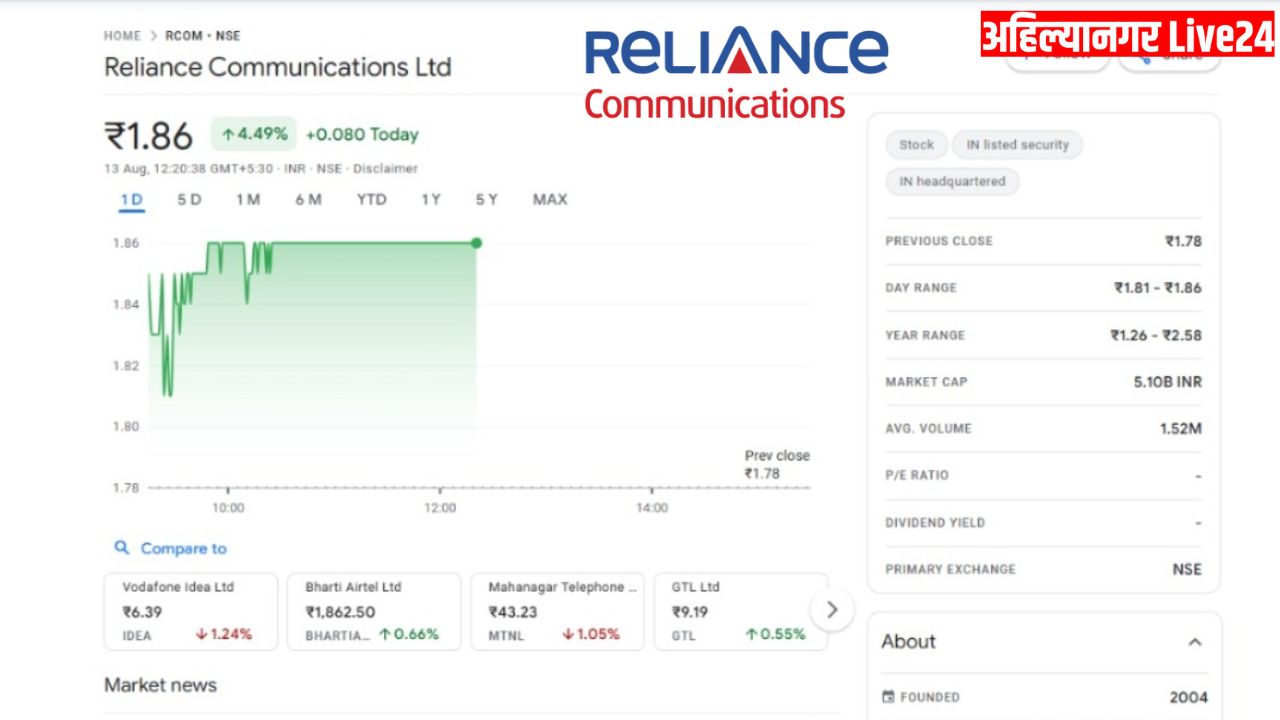Go to HOME breadcrumb link
1280x720 pixels.
click(122, 36)
